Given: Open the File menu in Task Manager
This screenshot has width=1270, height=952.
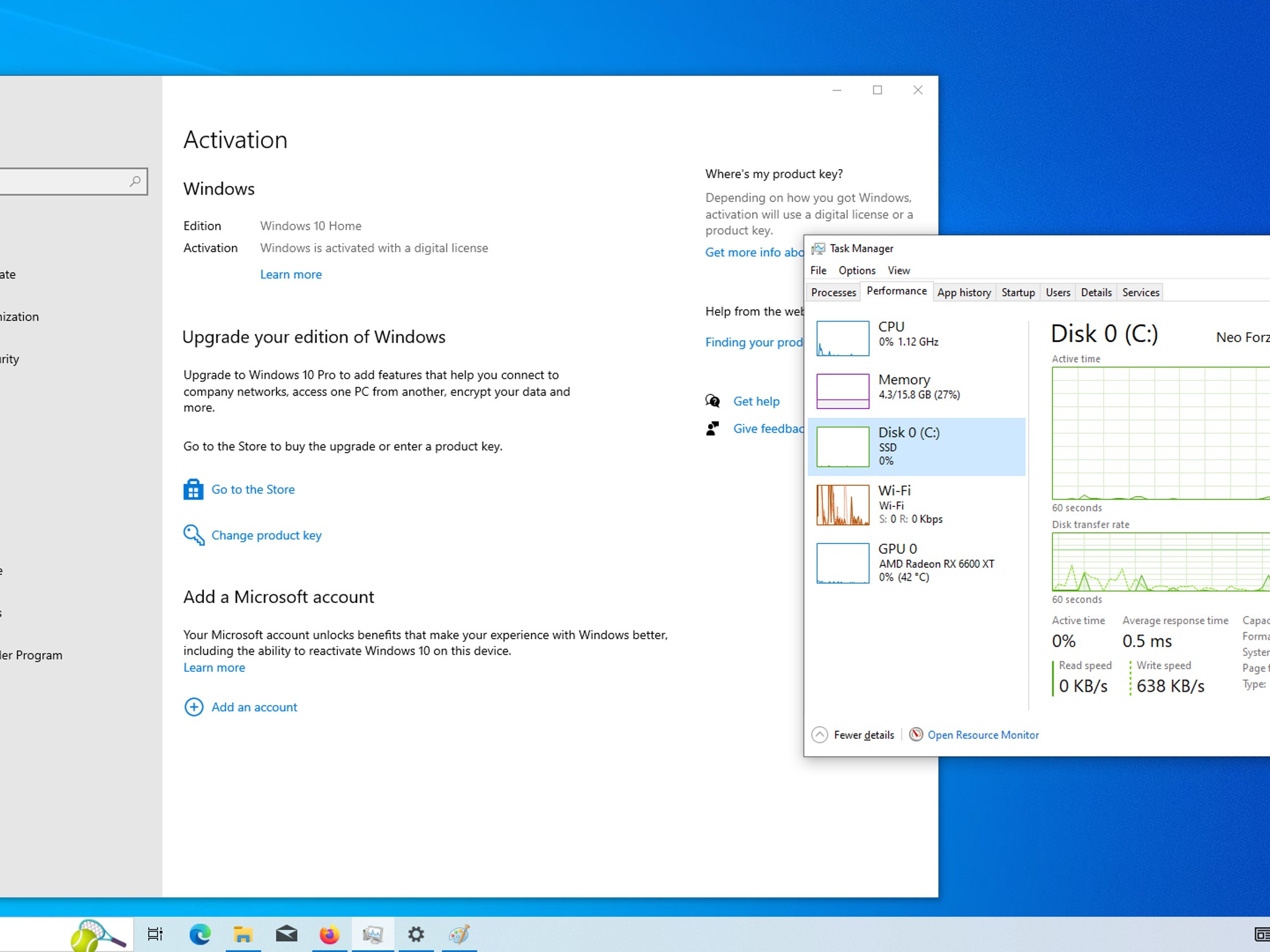Looking at the screenshot, I should tap(818, 270).
